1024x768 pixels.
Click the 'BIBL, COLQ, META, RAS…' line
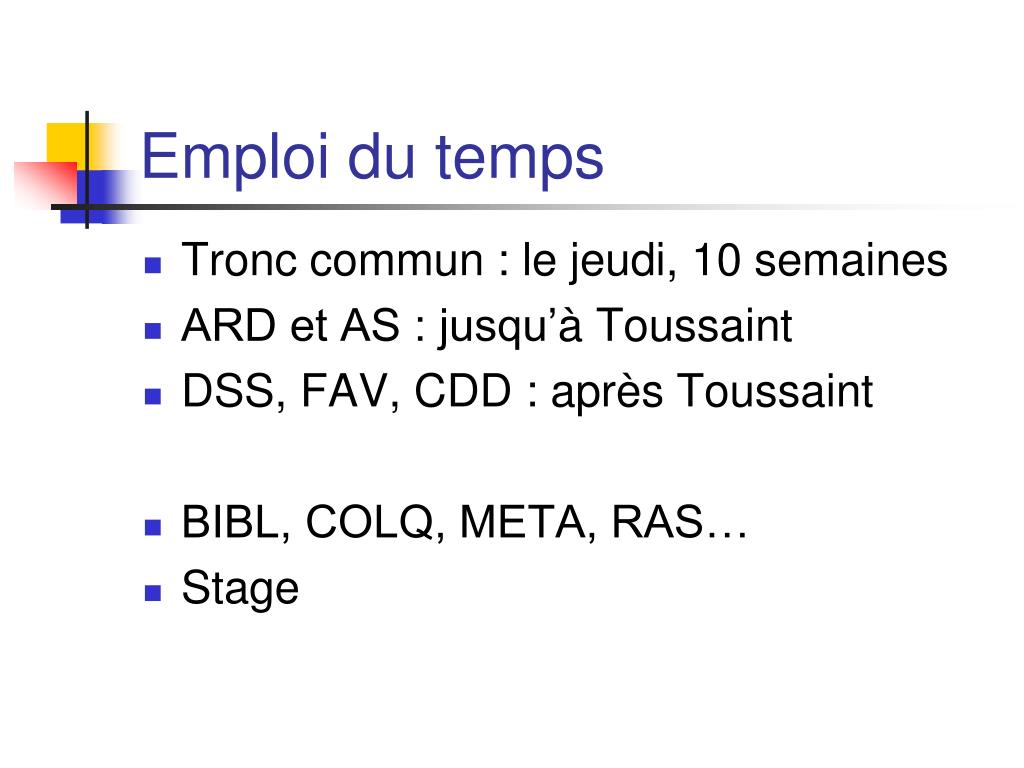(464, 522)
